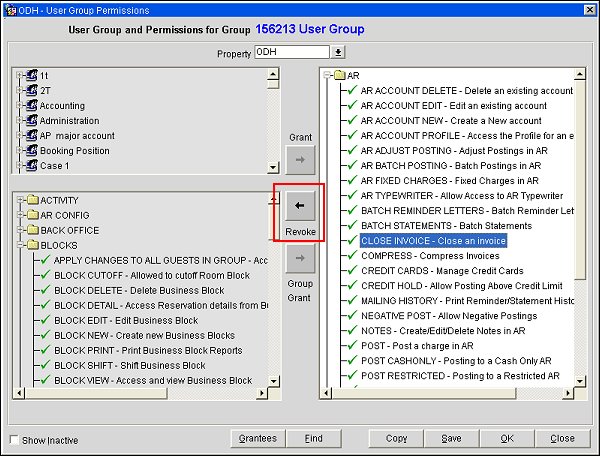Enable the Show Inactive checkbox
600x456 pixels.
coord(13,440)
